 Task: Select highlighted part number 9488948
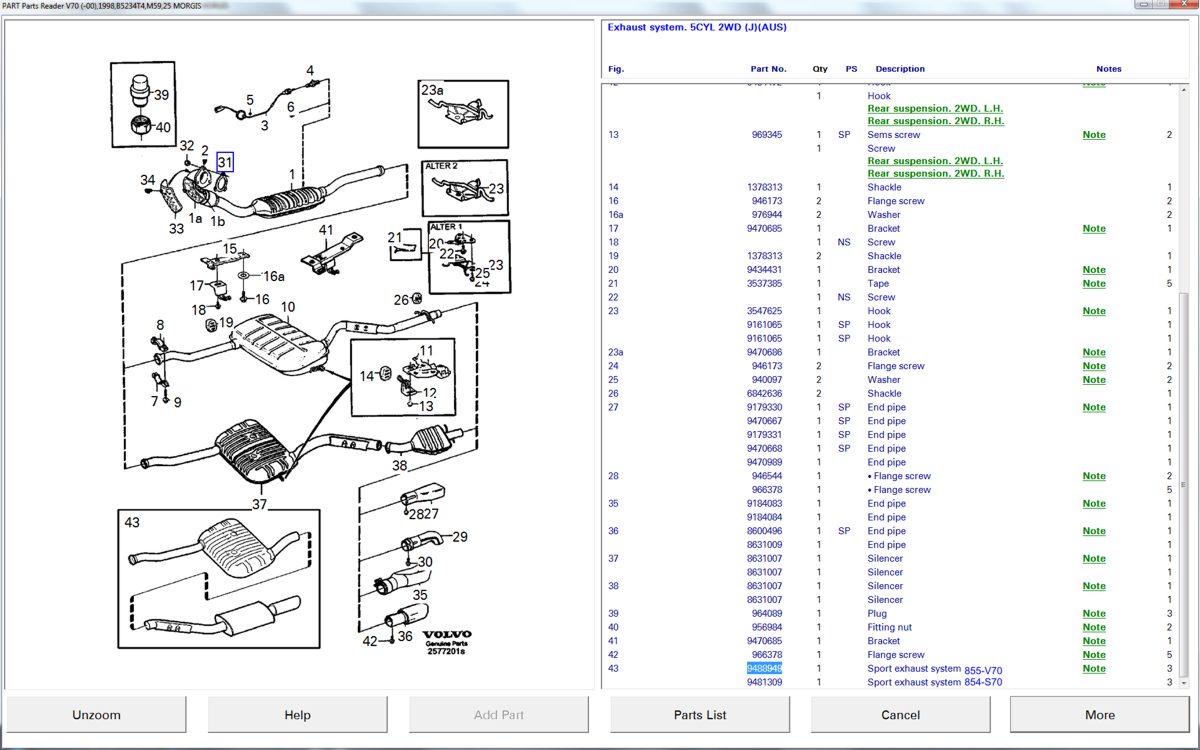tap(764, 669)
